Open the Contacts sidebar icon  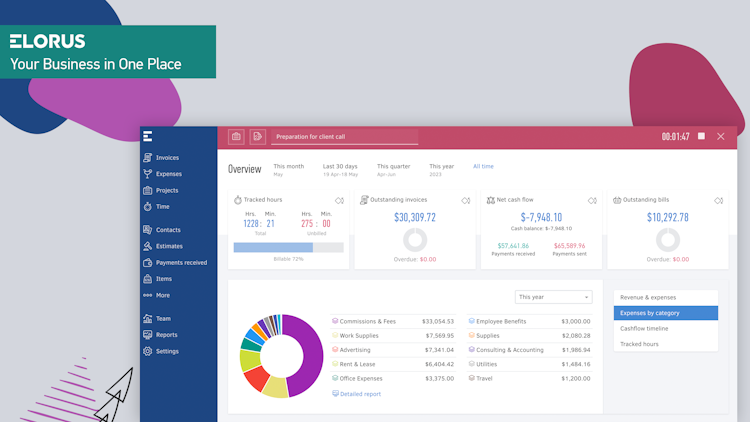[x=148, y=230]
